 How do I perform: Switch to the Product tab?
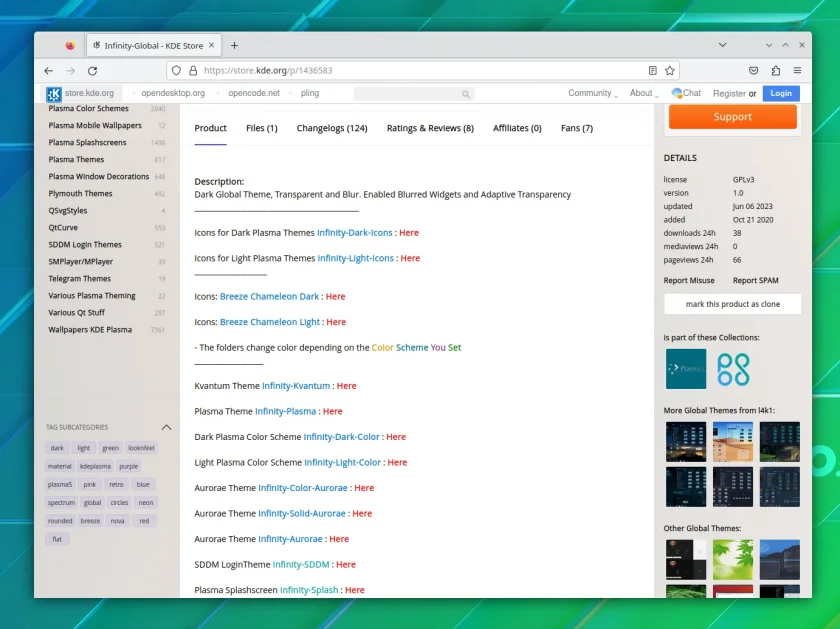click(x=211, y=128)
